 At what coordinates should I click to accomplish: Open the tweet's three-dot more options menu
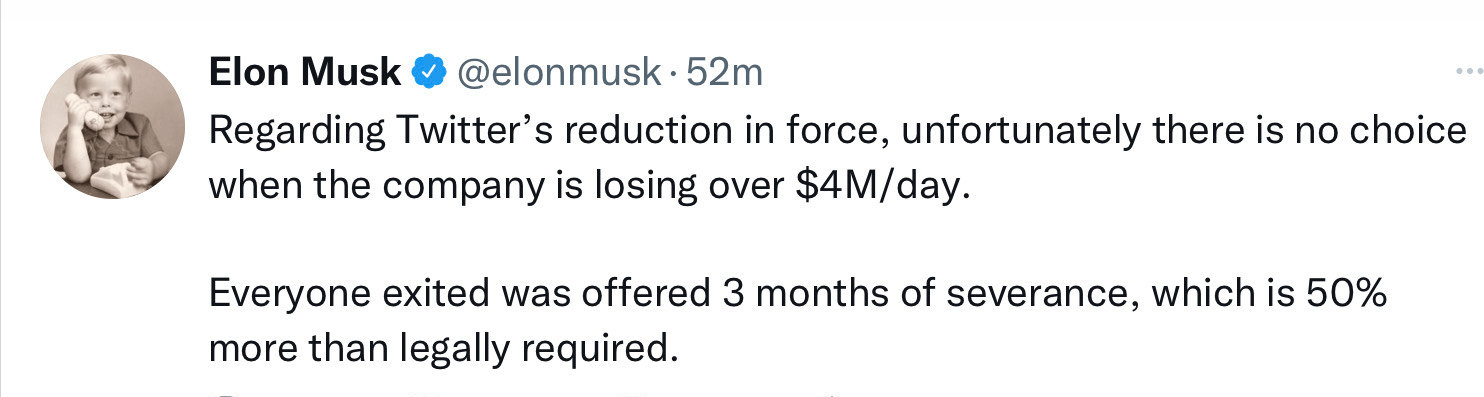pyautogui.click(x=1470, y=72)
